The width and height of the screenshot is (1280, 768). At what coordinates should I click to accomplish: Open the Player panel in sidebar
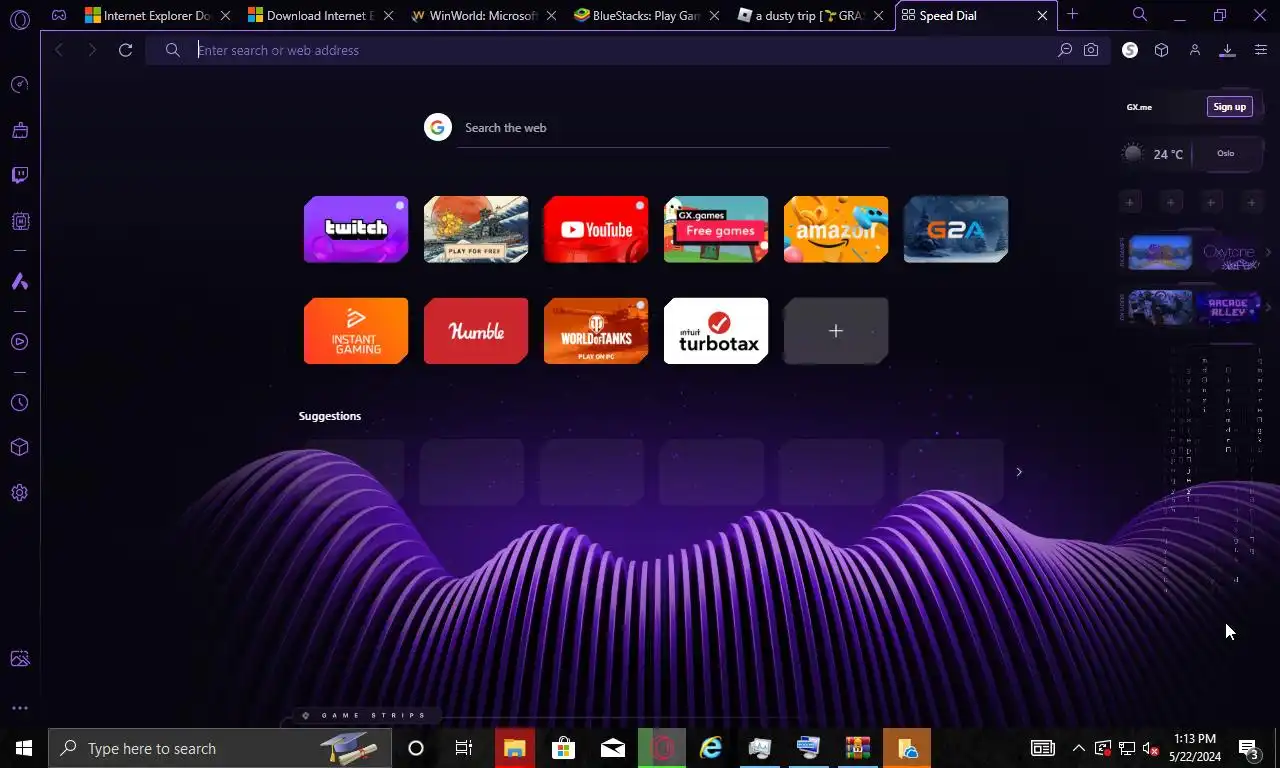pos(19,342)
